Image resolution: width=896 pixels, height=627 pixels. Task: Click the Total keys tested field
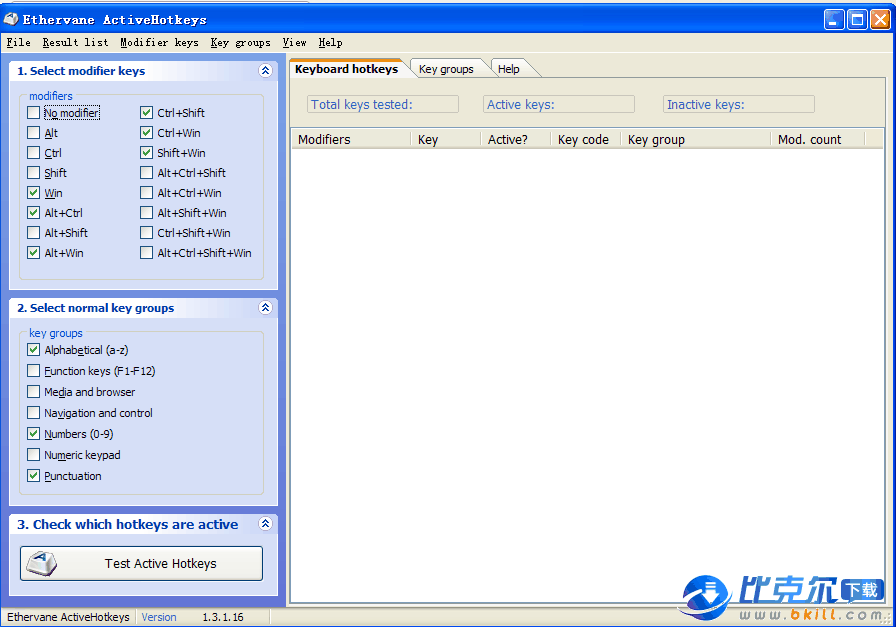(383, 104)
